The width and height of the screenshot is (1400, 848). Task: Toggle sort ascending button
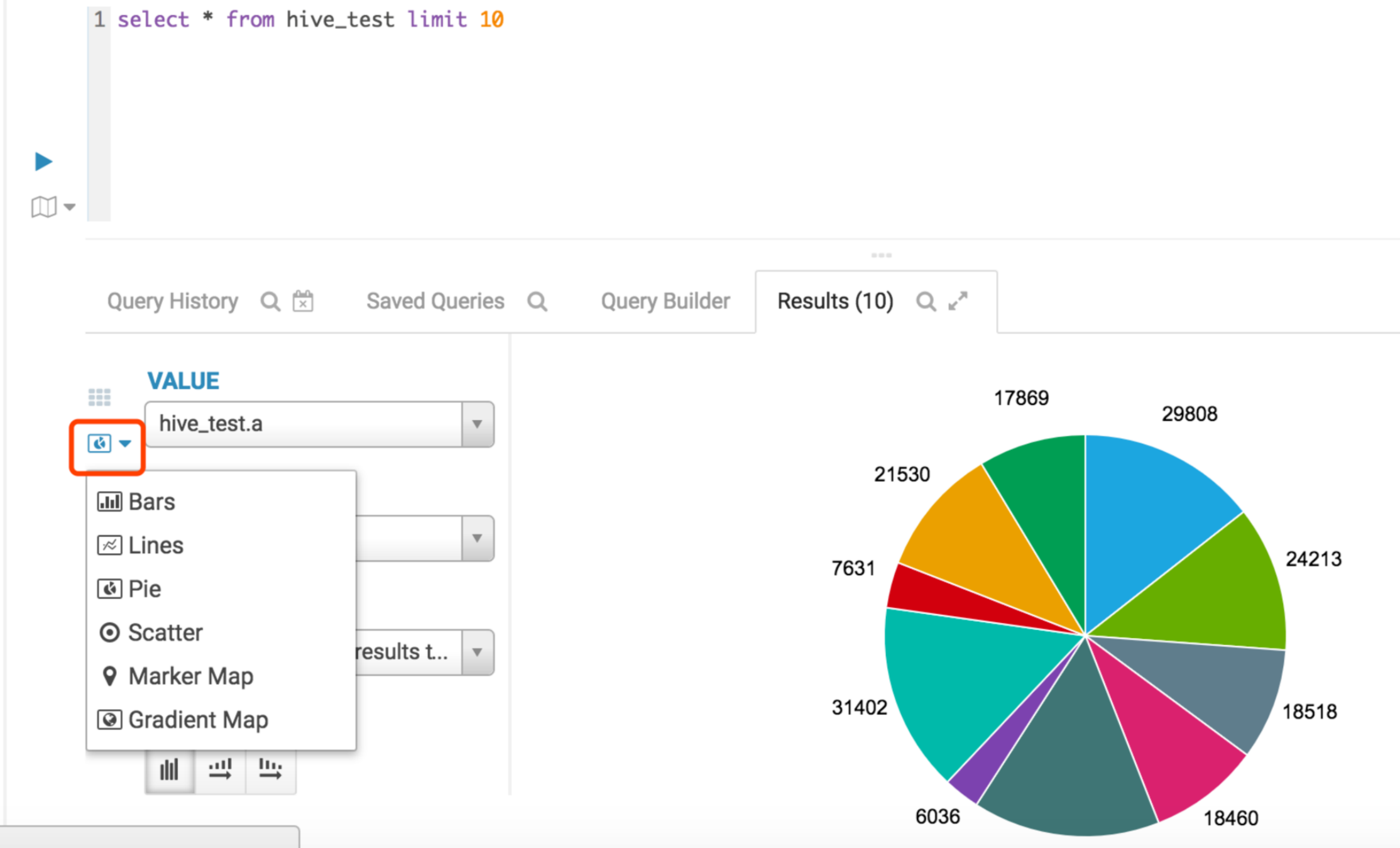pyautogui.click(x=220, y=769)
